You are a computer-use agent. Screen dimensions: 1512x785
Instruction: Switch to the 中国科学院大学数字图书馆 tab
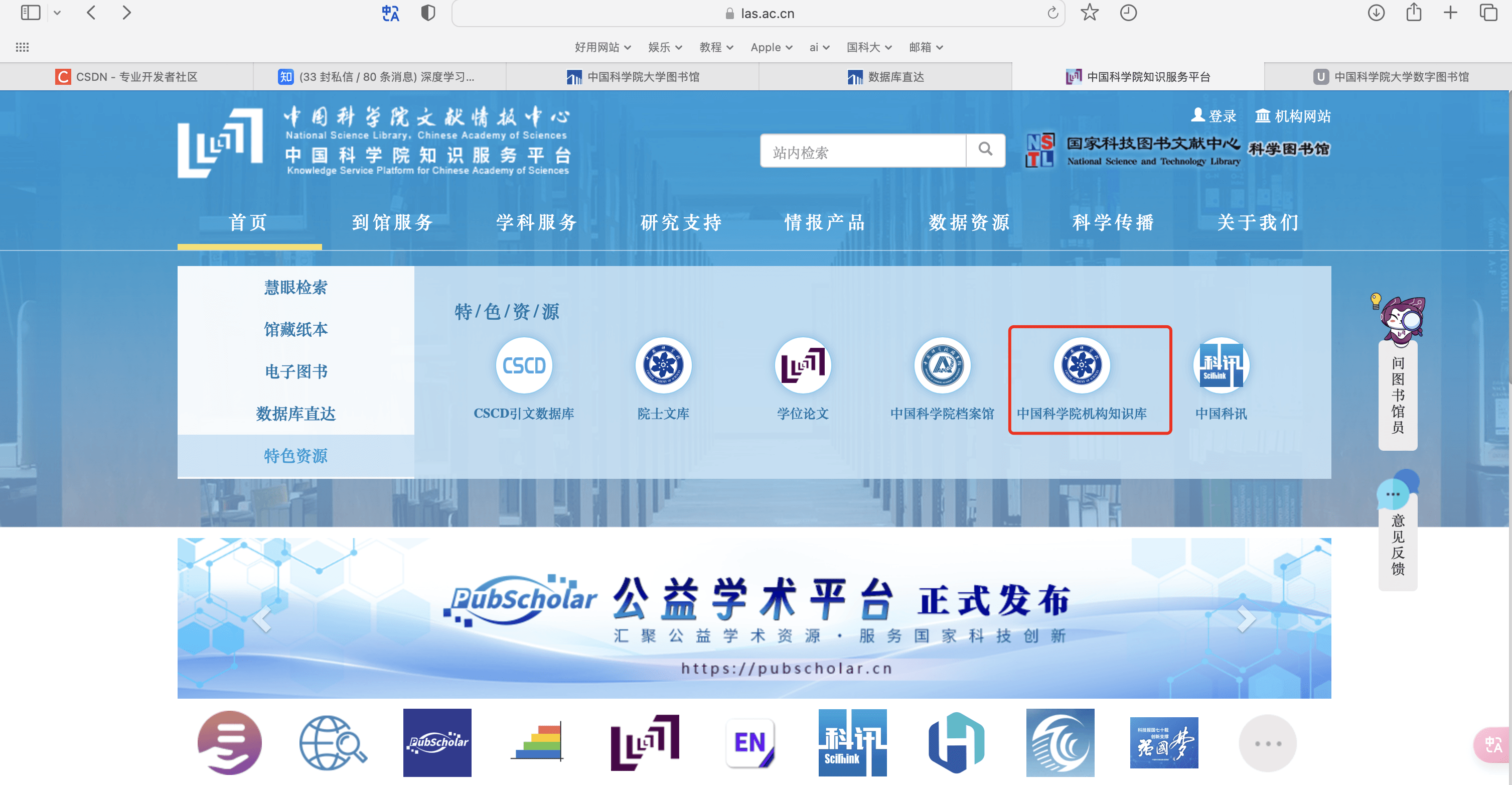pos(1389,76)
